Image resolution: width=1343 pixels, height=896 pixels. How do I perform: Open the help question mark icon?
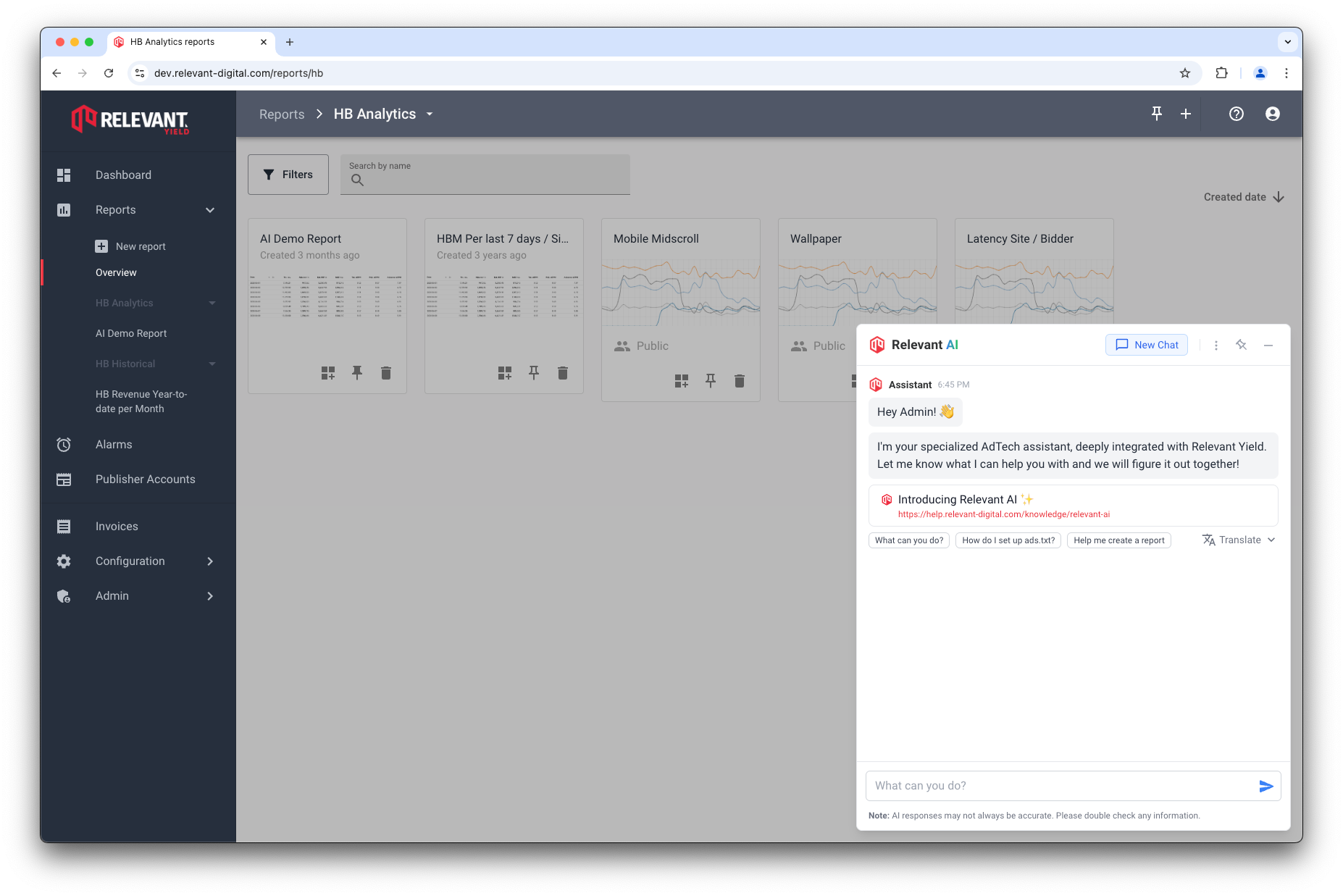[1236, 114]
